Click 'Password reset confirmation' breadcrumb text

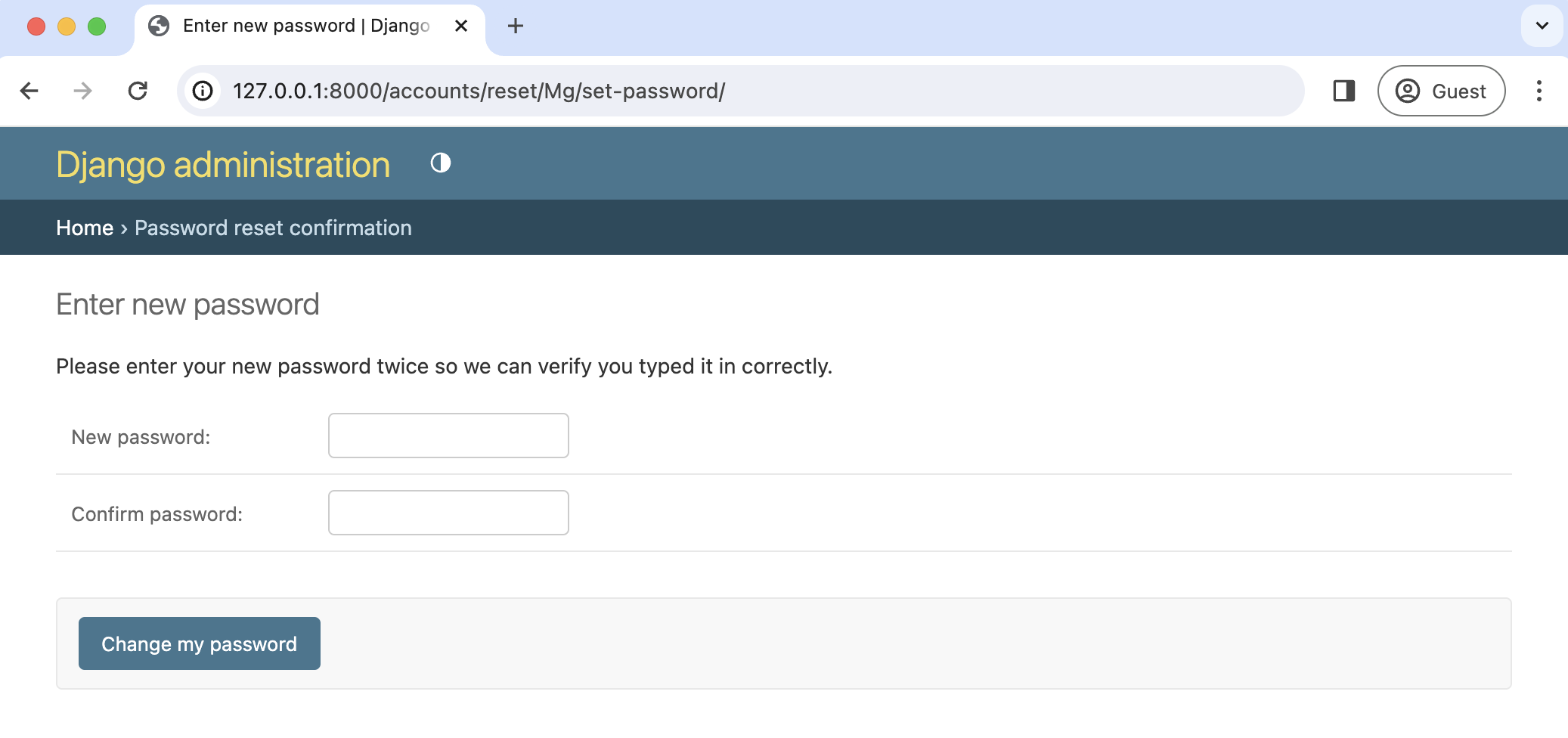(x=273, y=228)
